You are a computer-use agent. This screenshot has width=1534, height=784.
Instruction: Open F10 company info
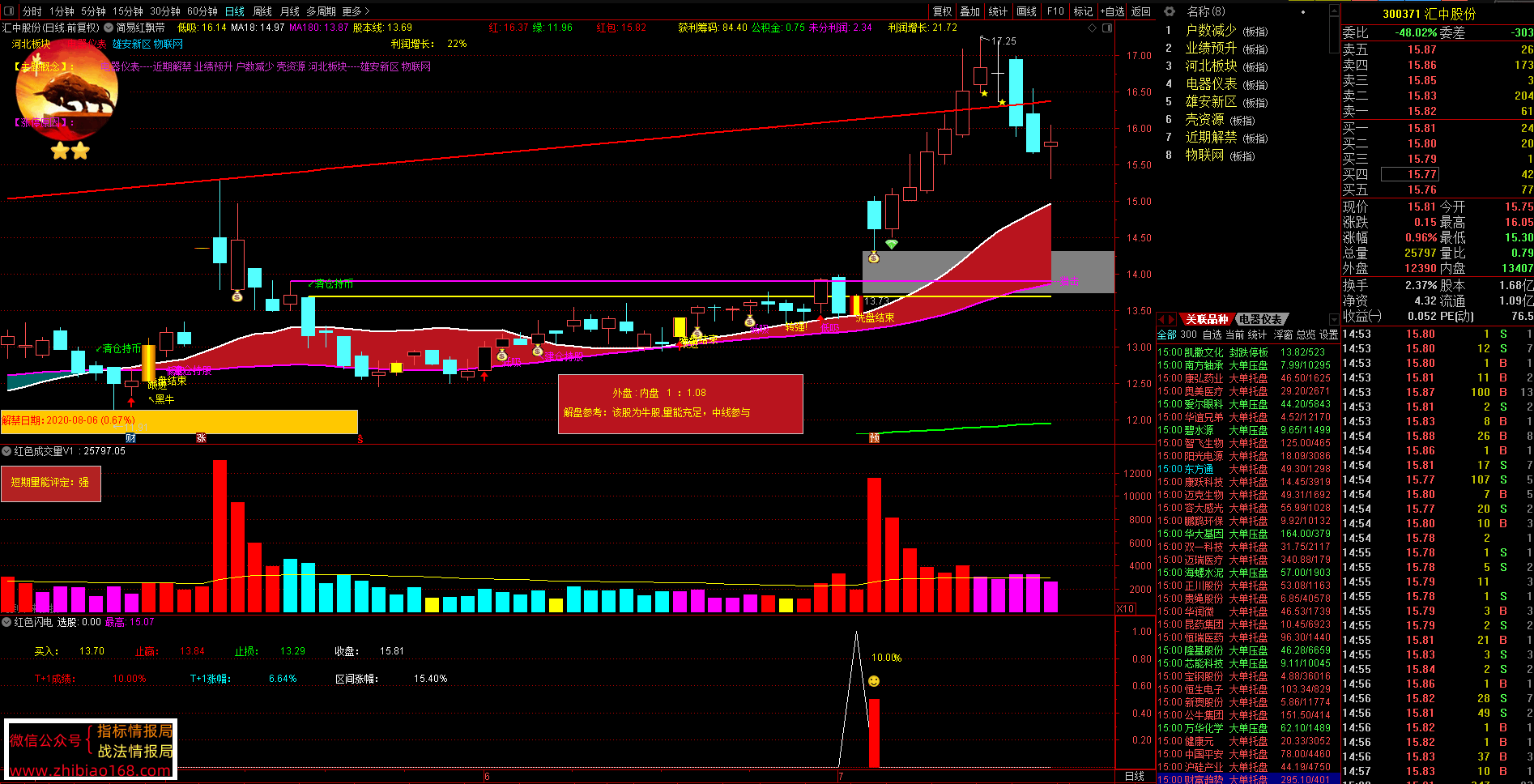click(1055, 11)
